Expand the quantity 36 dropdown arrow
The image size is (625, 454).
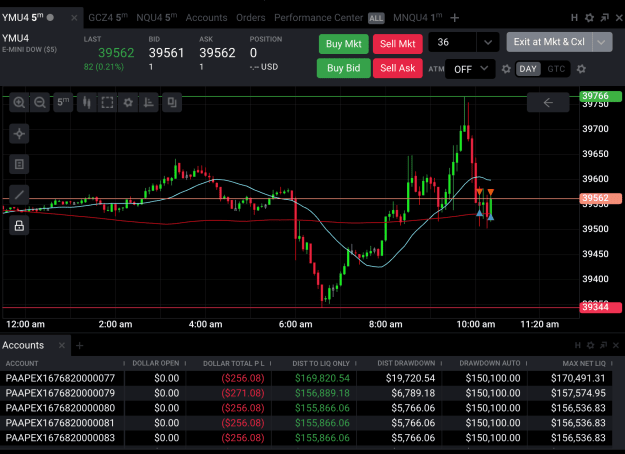point(487,42)
